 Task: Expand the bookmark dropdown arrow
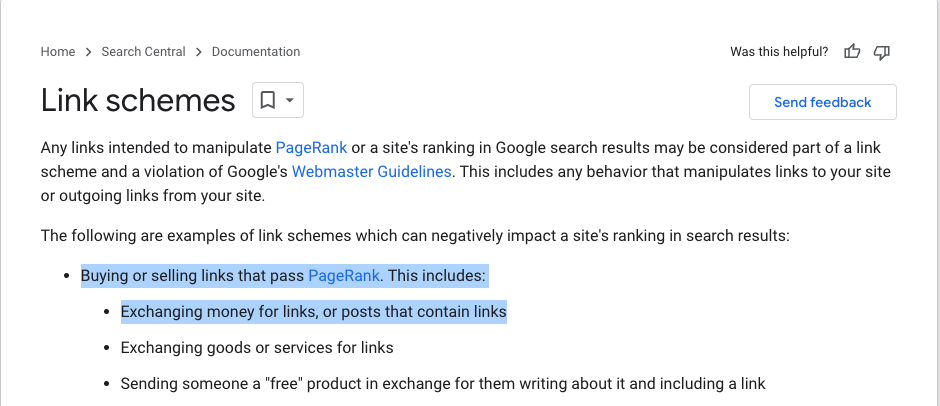pyautogui.click(x=290, y=100)
